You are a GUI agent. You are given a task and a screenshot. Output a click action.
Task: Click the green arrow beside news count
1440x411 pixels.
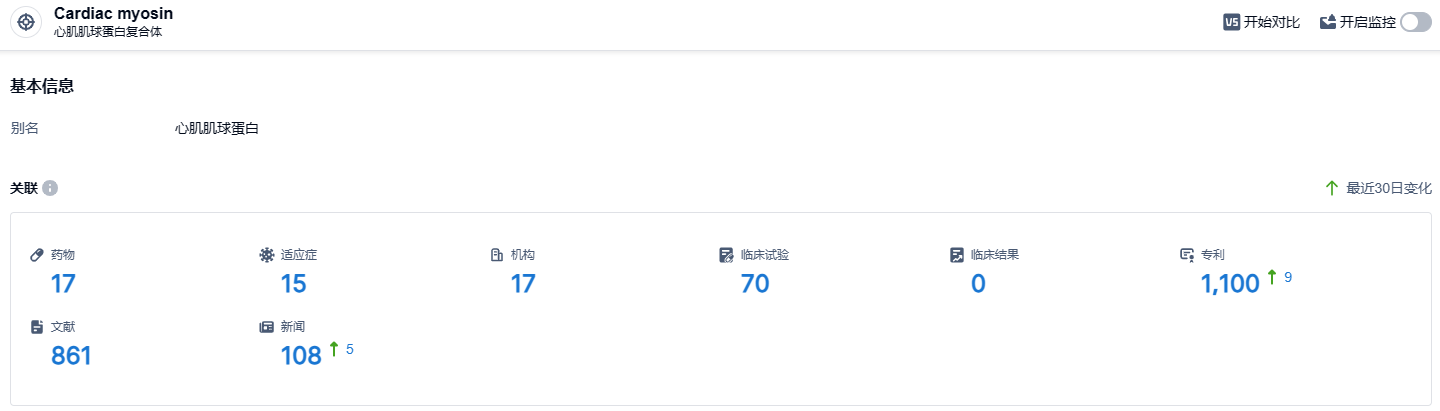tap(334, 349)
